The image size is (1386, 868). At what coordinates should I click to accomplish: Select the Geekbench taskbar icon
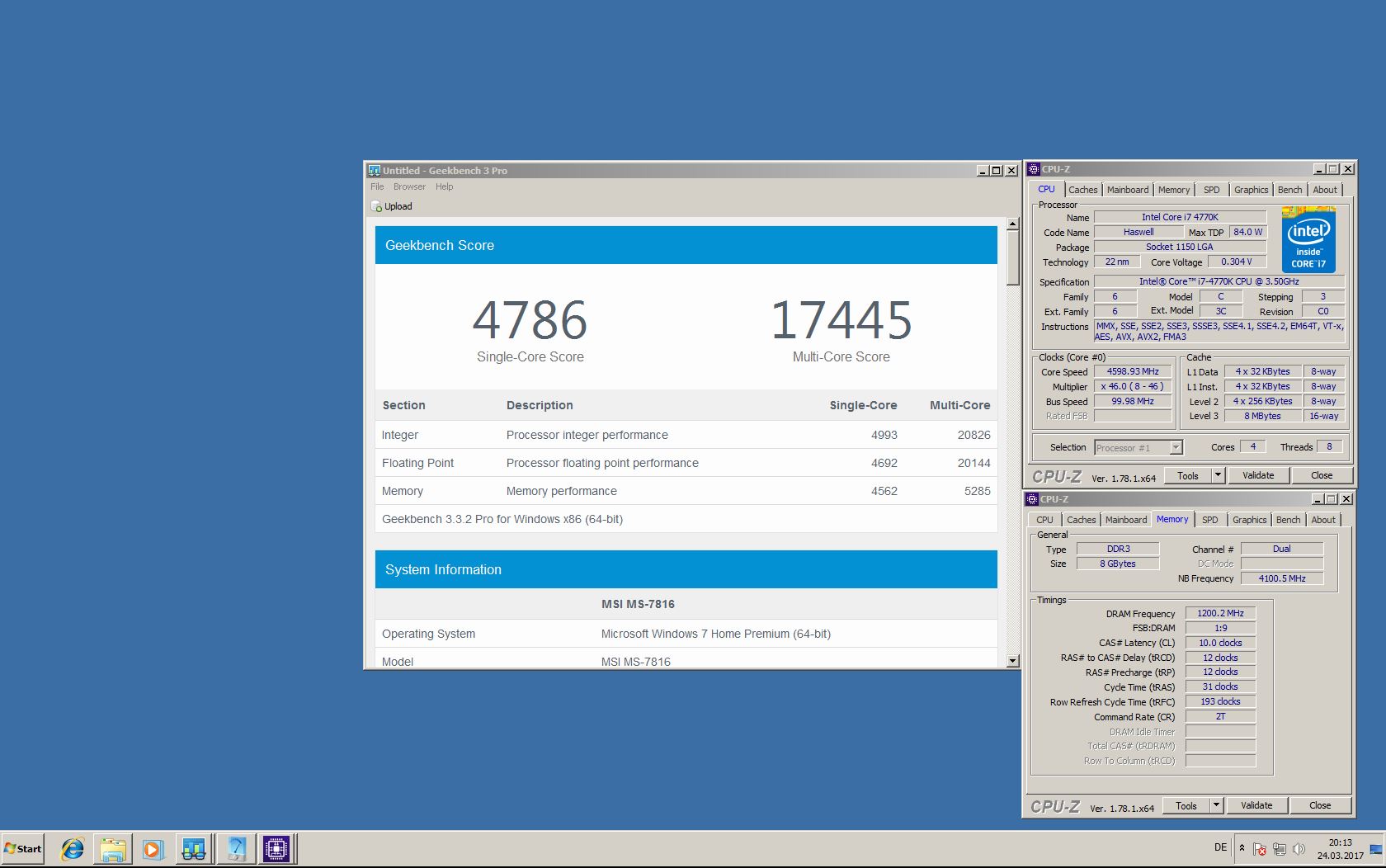(194, 849)
